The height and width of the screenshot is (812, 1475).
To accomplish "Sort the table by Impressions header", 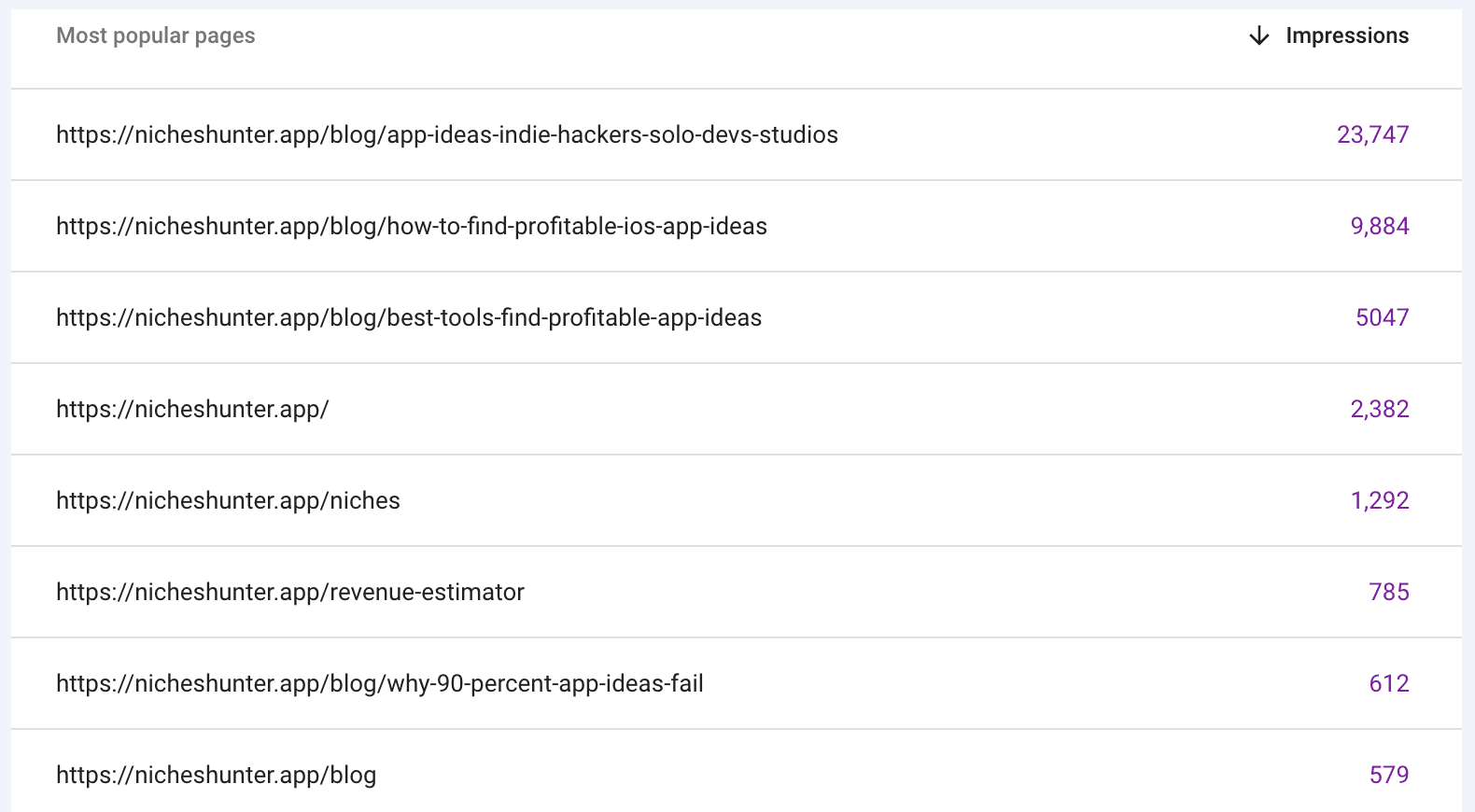I will coord(1347,35).
